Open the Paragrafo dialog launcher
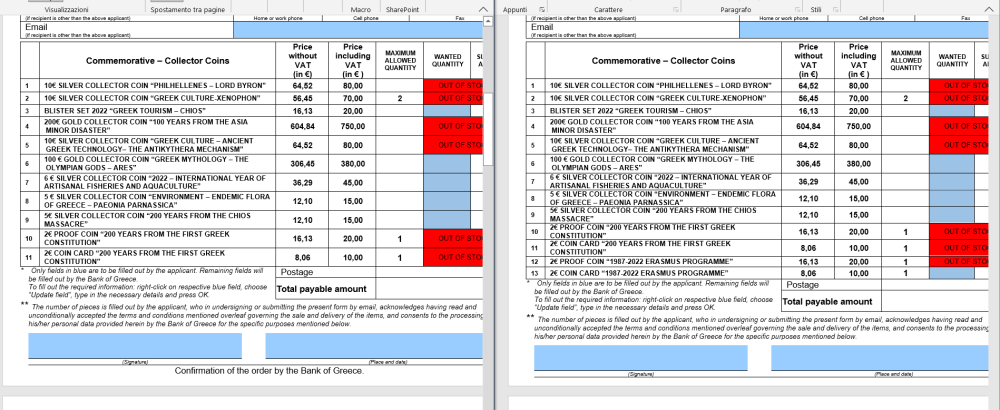This screenshot has height=410, width=1000. [794, 8]
